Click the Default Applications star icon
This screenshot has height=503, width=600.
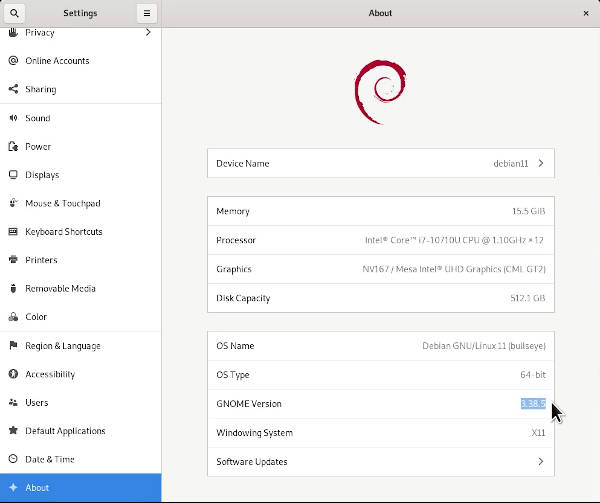[13, 431]
